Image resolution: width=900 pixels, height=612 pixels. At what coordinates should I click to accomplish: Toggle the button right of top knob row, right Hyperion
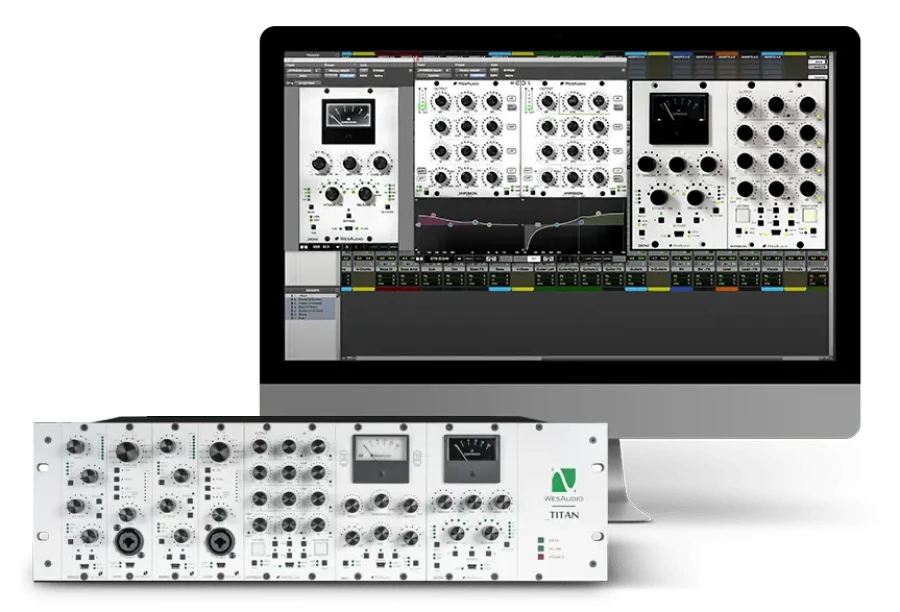(618, 99)
